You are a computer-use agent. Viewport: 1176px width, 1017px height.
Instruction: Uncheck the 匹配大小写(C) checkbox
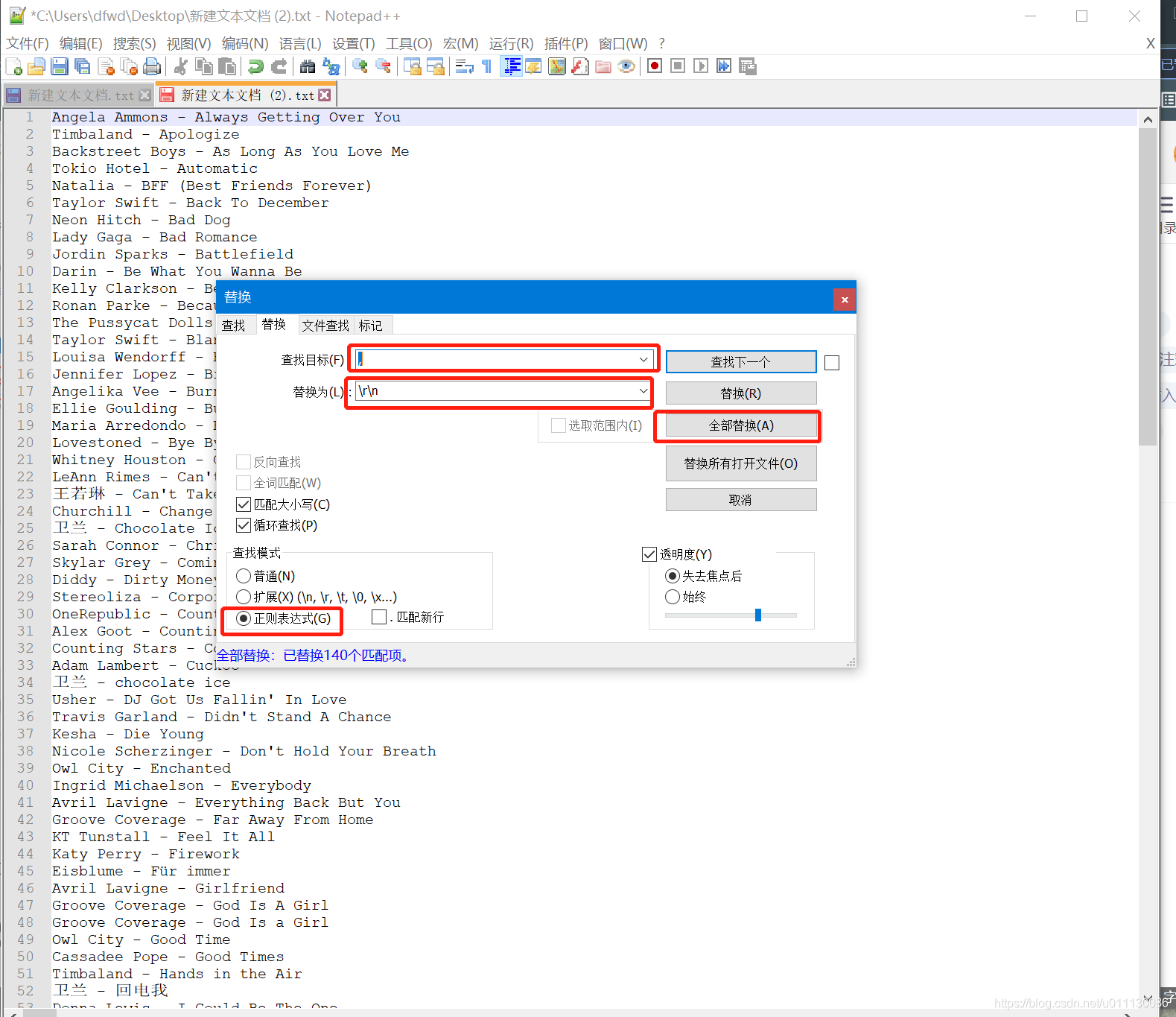tap(244, 504)
